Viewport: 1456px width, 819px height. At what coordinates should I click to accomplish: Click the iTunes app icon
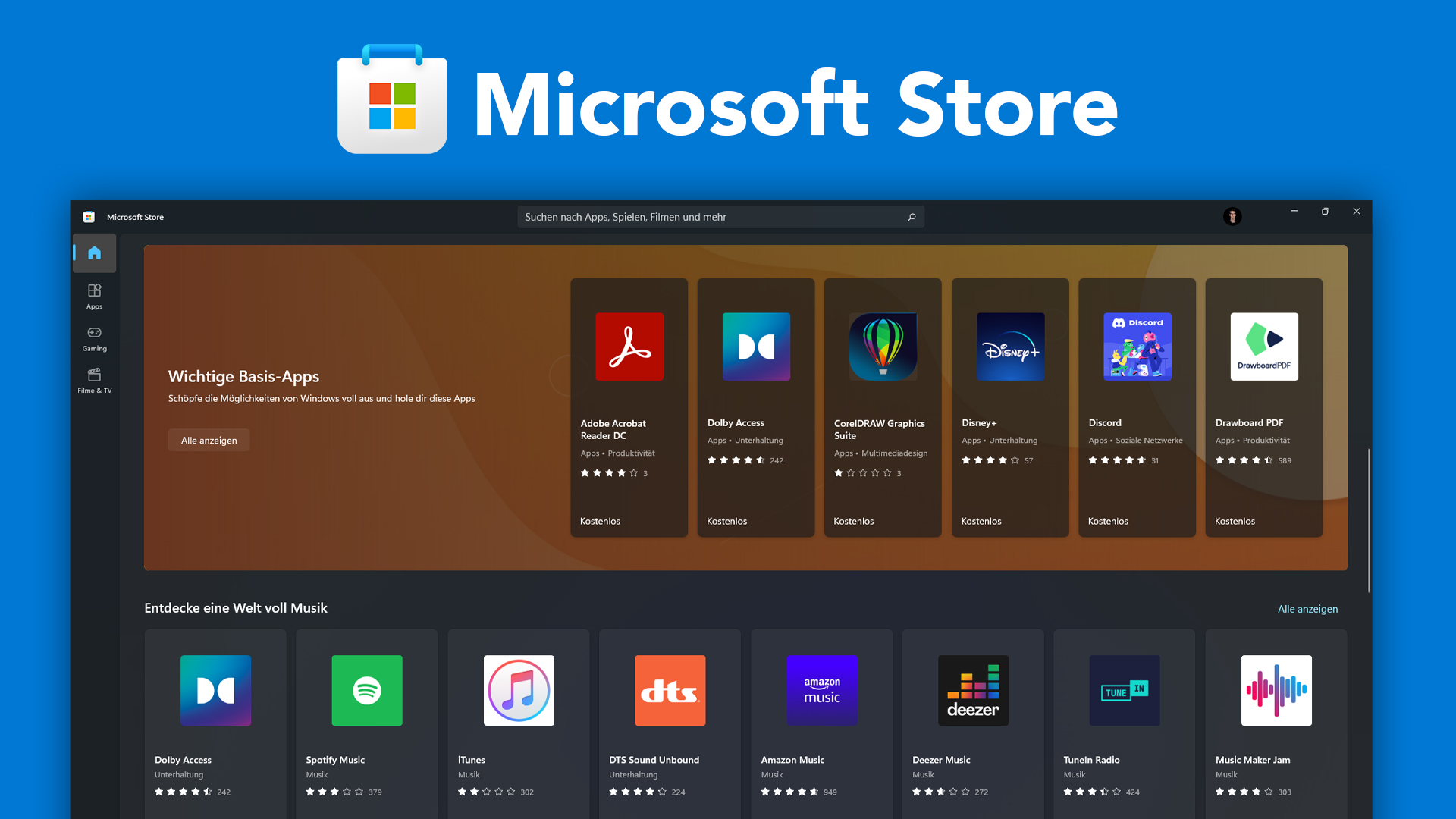(x=518, y=690)
